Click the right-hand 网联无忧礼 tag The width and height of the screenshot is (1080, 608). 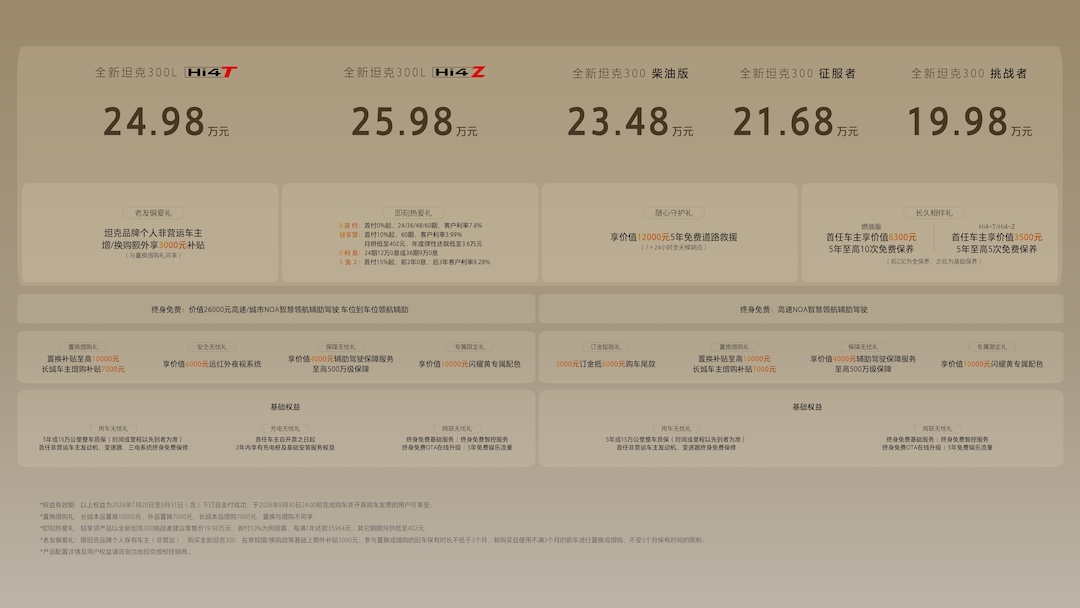coord(937,428)
